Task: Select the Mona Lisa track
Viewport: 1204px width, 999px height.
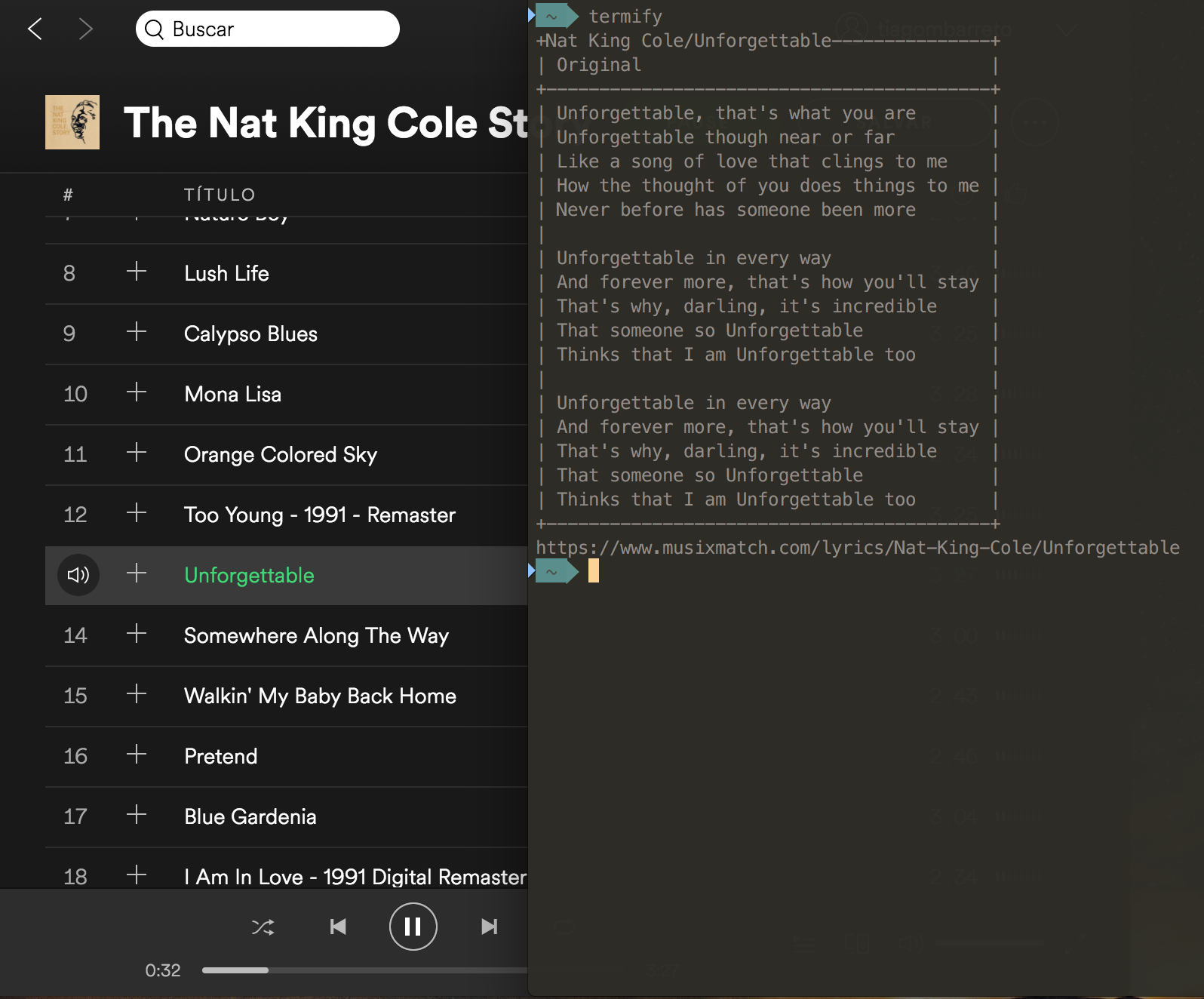Action: (232, 394)
